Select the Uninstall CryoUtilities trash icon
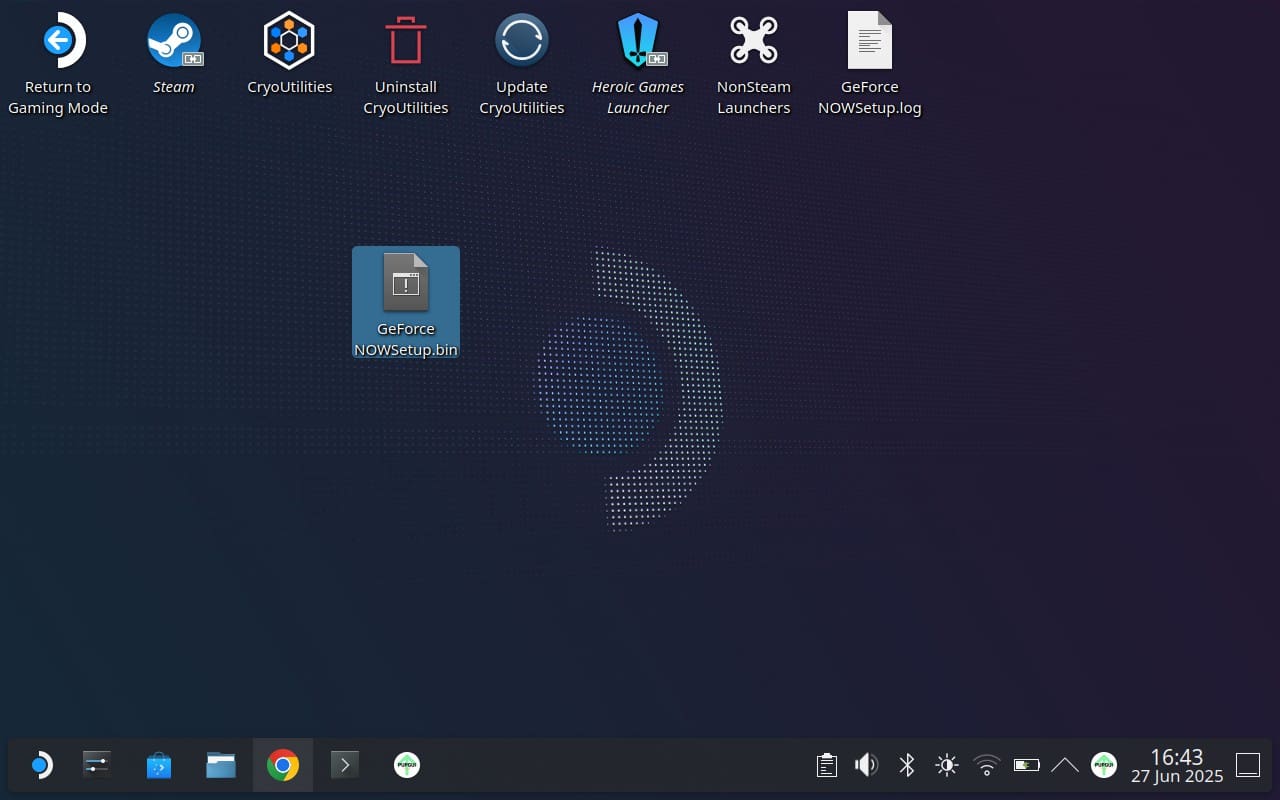The image size is (1280, 800). pyautogui.click(x=405, y=42)
